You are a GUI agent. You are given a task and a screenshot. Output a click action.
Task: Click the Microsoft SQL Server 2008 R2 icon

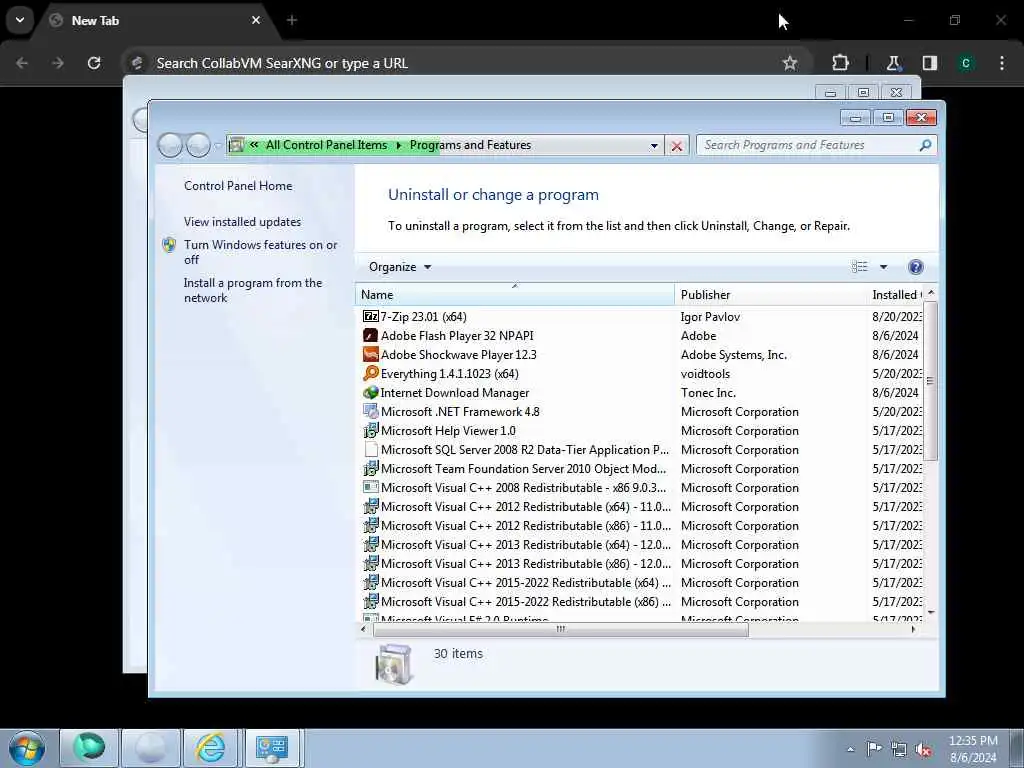click(x=370, y=449)
